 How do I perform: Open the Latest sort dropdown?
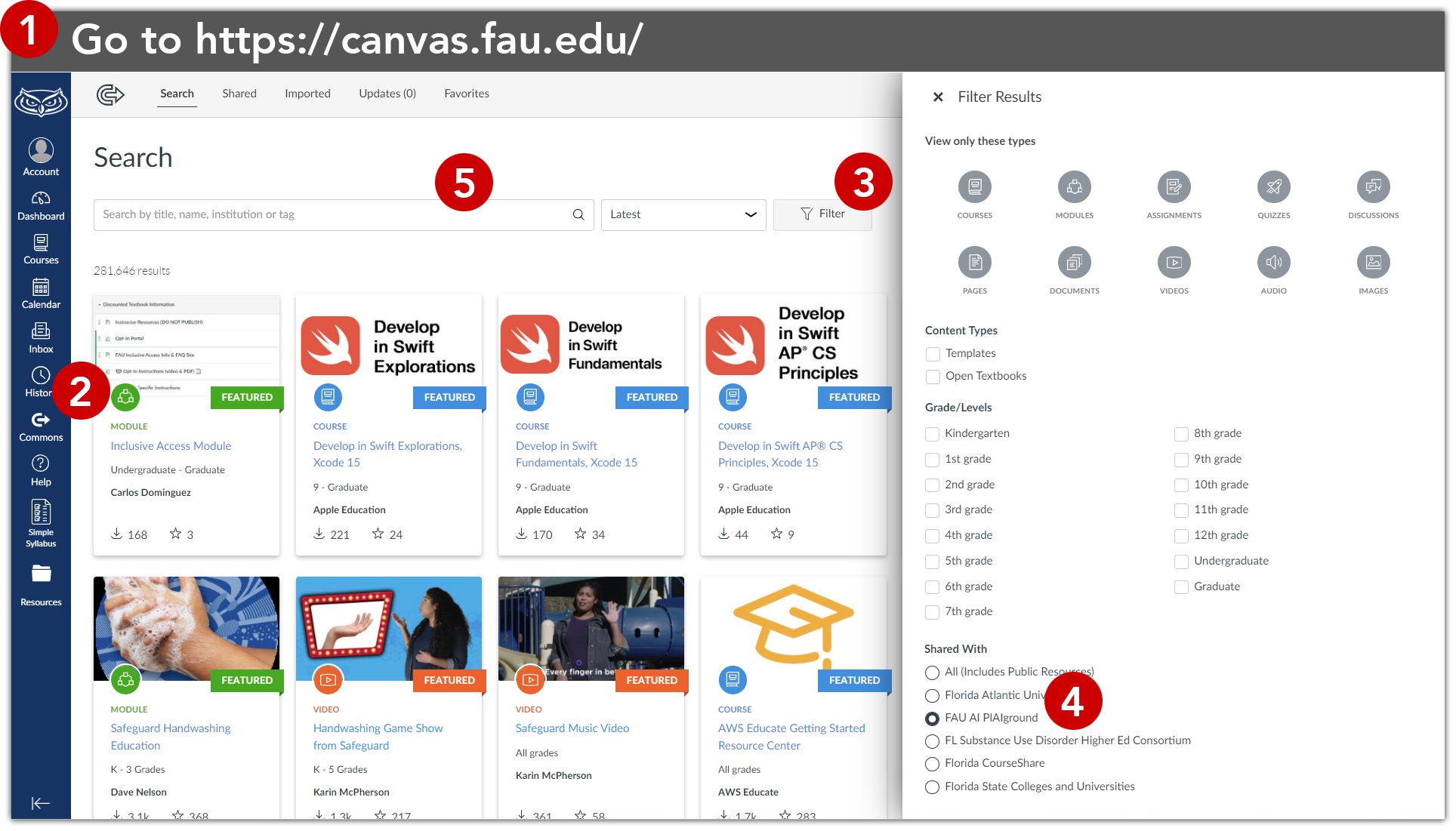pos(683,214)
